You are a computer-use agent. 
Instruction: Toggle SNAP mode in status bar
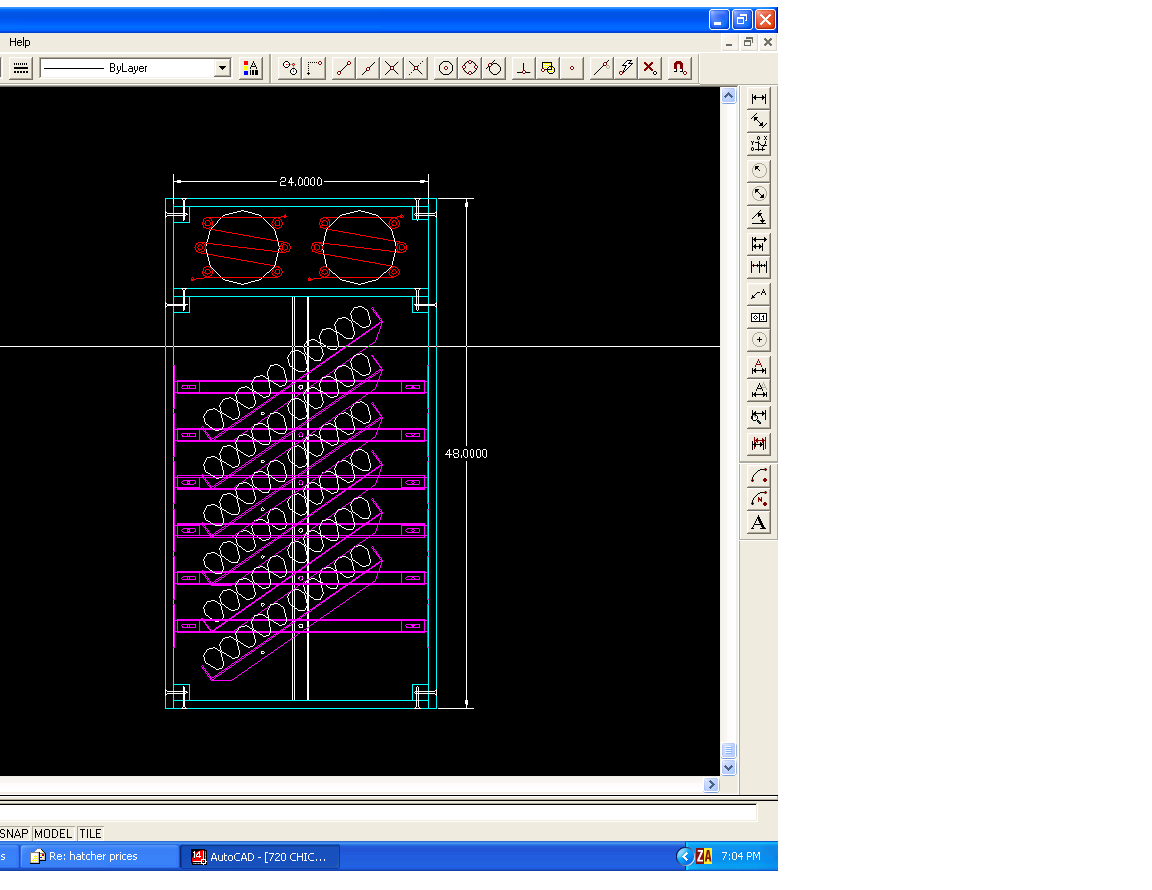click(14, 833)
